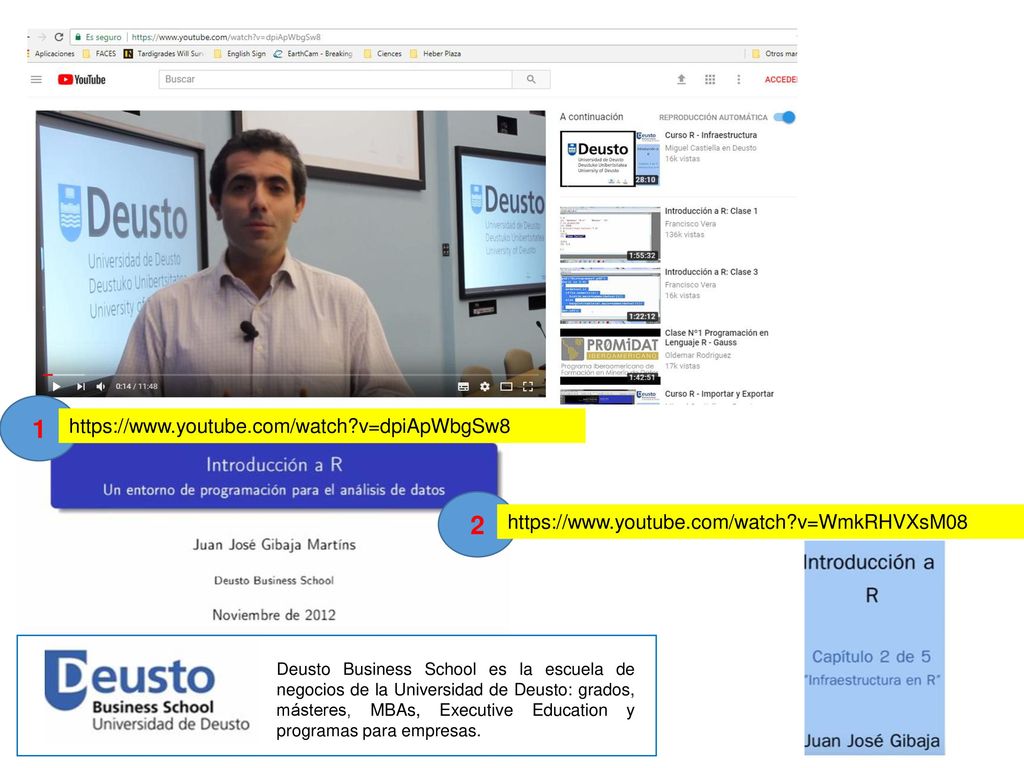Click the search magnifier button
The height and width of the screenshot is (768, 1024).
click(531, 79)
